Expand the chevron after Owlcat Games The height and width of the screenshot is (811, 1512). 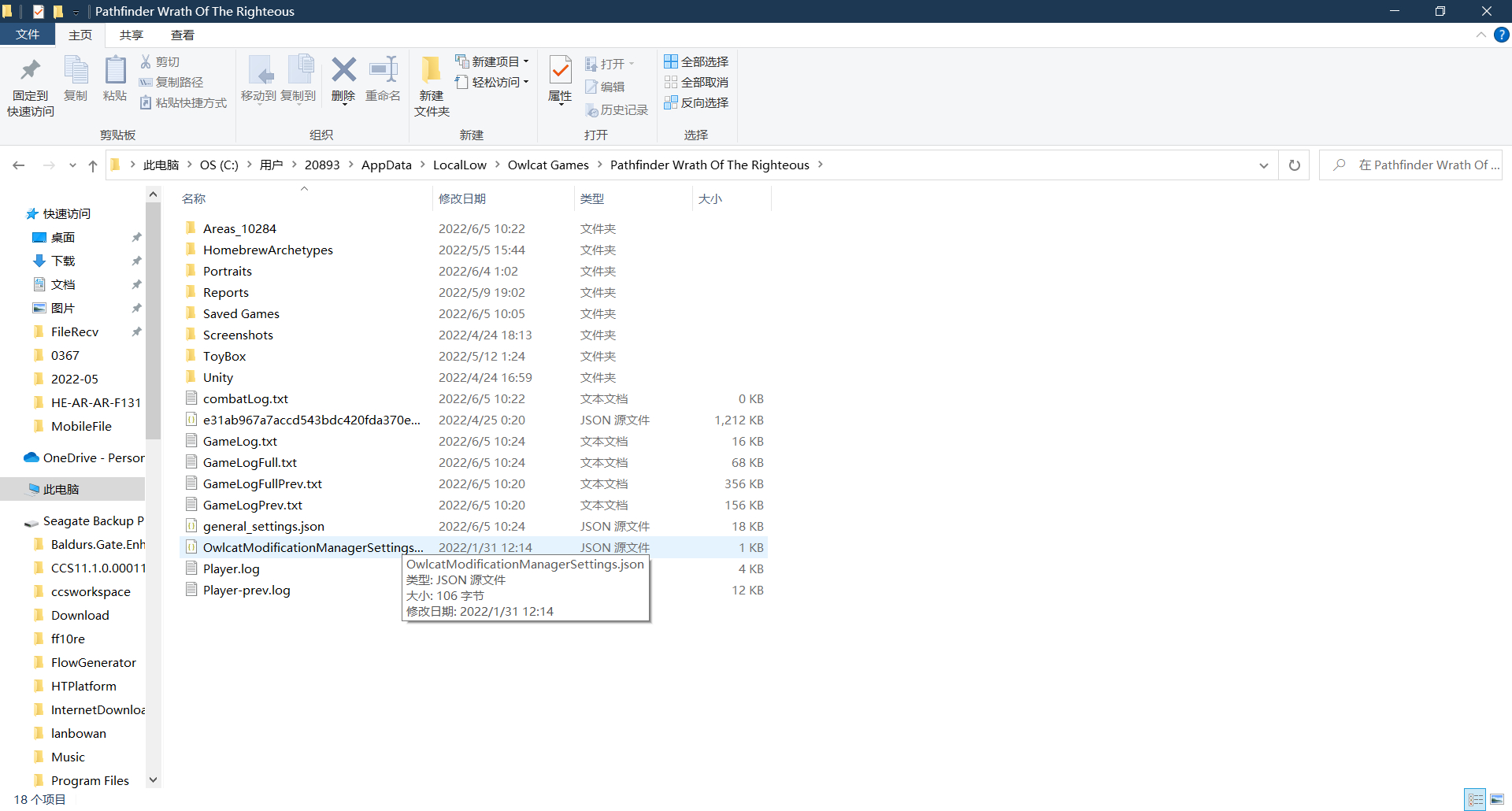[x=599, y=165]
